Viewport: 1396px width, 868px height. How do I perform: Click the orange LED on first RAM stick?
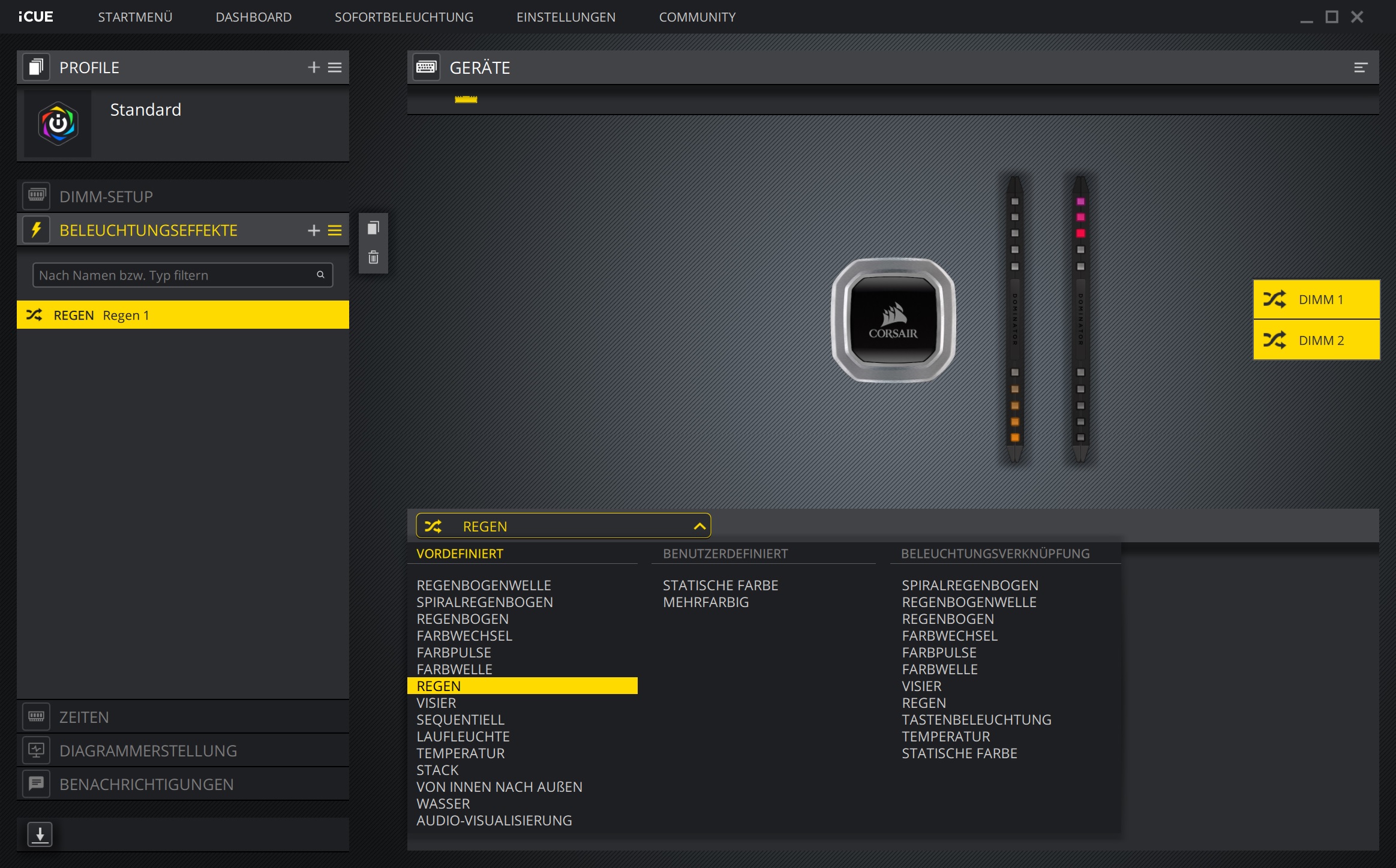(x=1014, y=437)
